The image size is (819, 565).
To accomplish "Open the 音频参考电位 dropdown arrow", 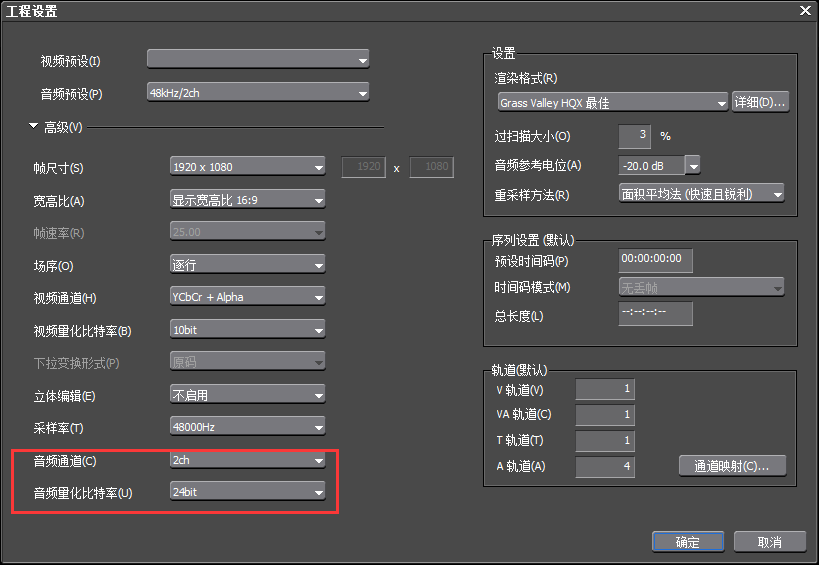I will (x=693, y=166).
